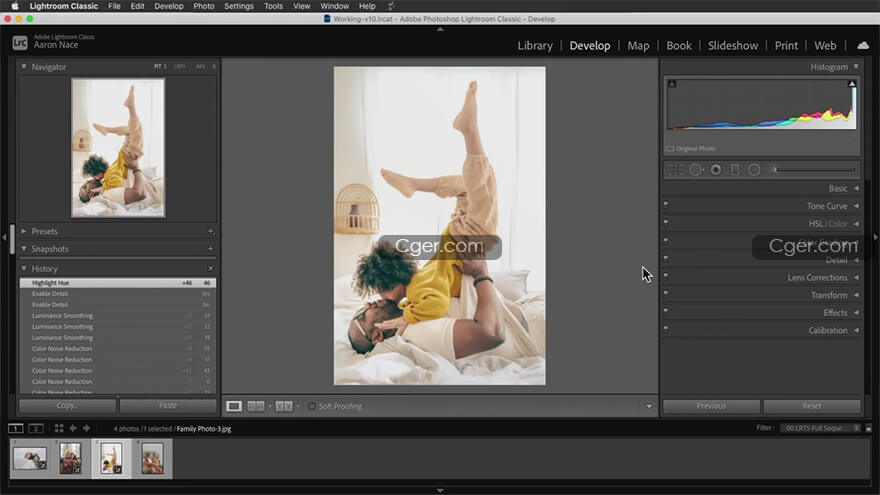Open the Apple menu
The height and width of the screenshot is (495, 880).
(x=15, y=6)
